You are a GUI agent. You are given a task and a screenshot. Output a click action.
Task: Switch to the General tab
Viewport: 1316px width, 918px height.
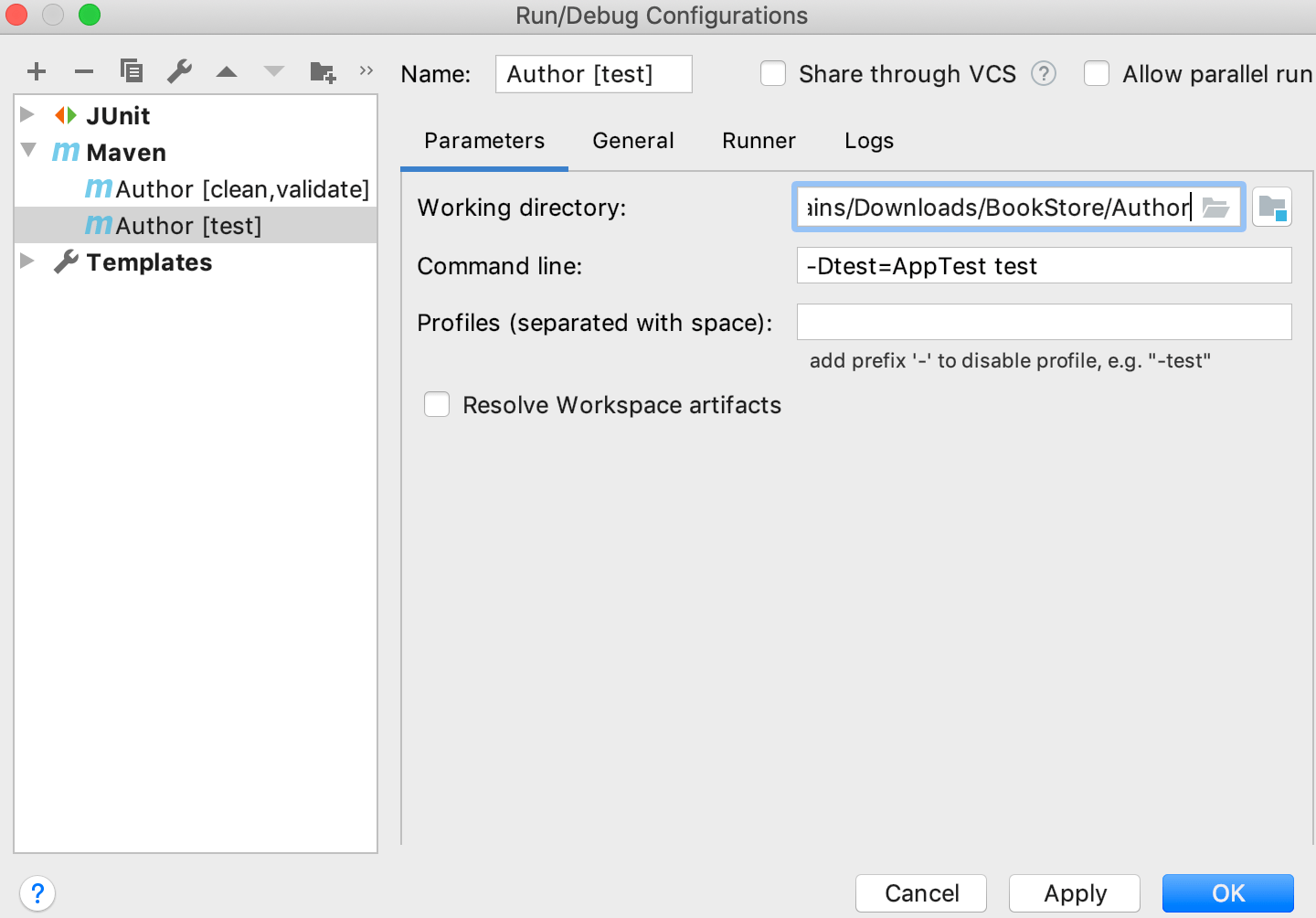tap(632, 141)
